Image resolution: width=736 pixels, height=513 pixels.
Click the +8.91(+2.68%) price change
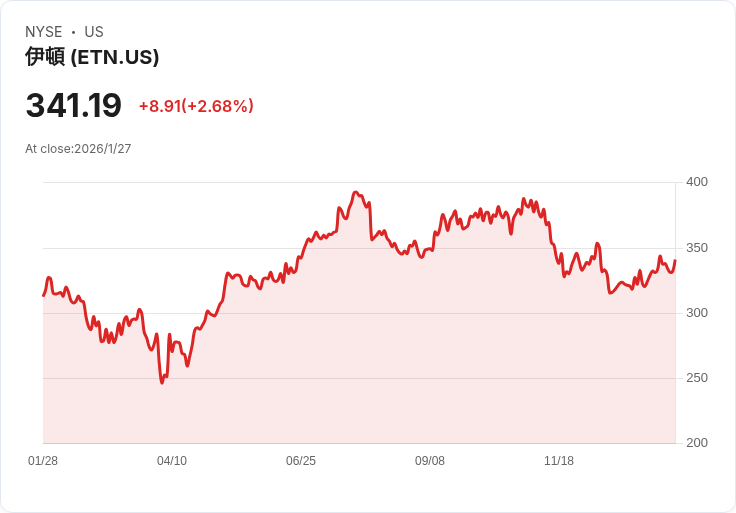click(196, 106)
